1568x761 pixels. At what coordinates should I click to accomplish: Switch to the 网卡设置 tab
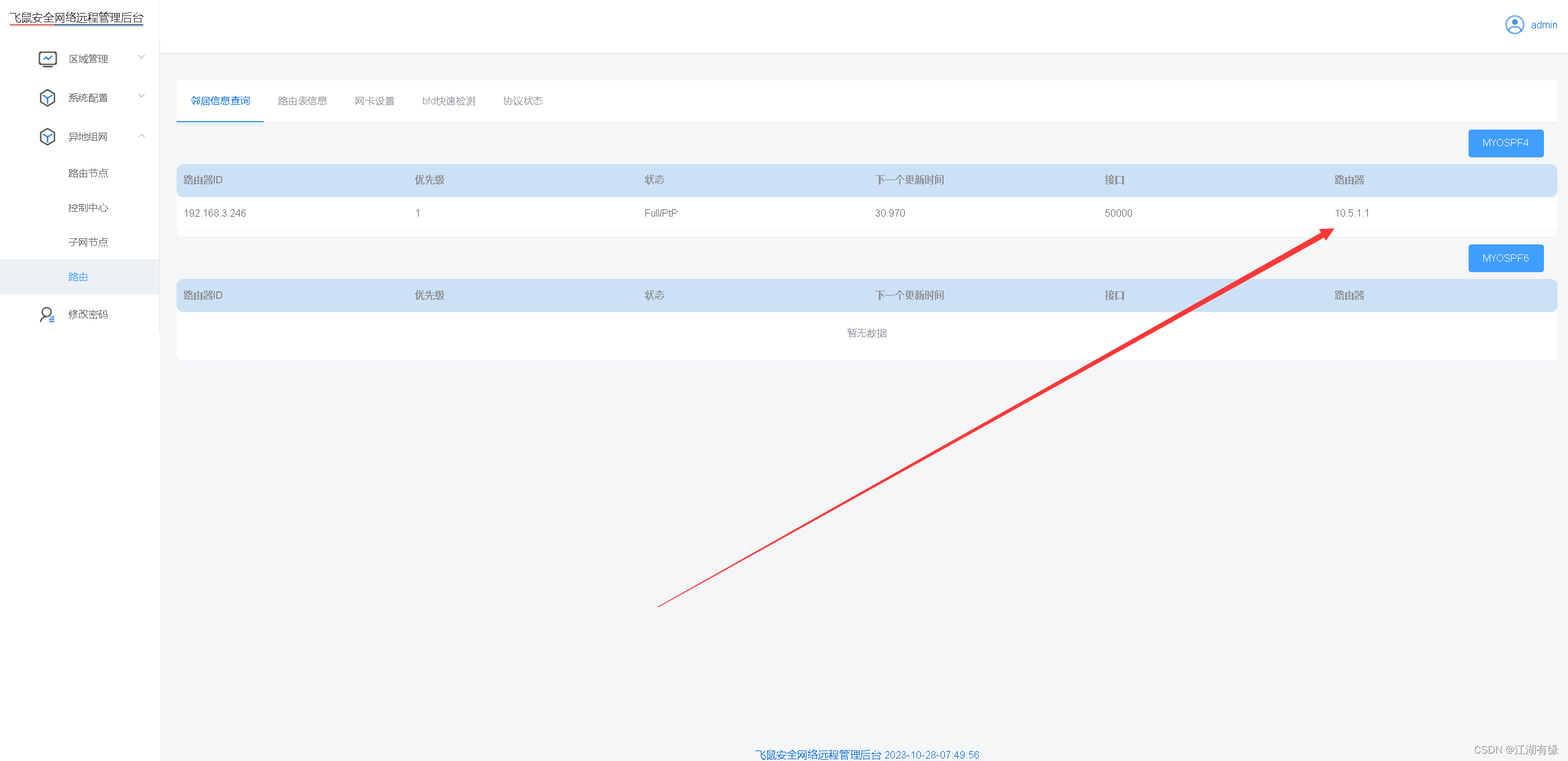click(374, 101)
